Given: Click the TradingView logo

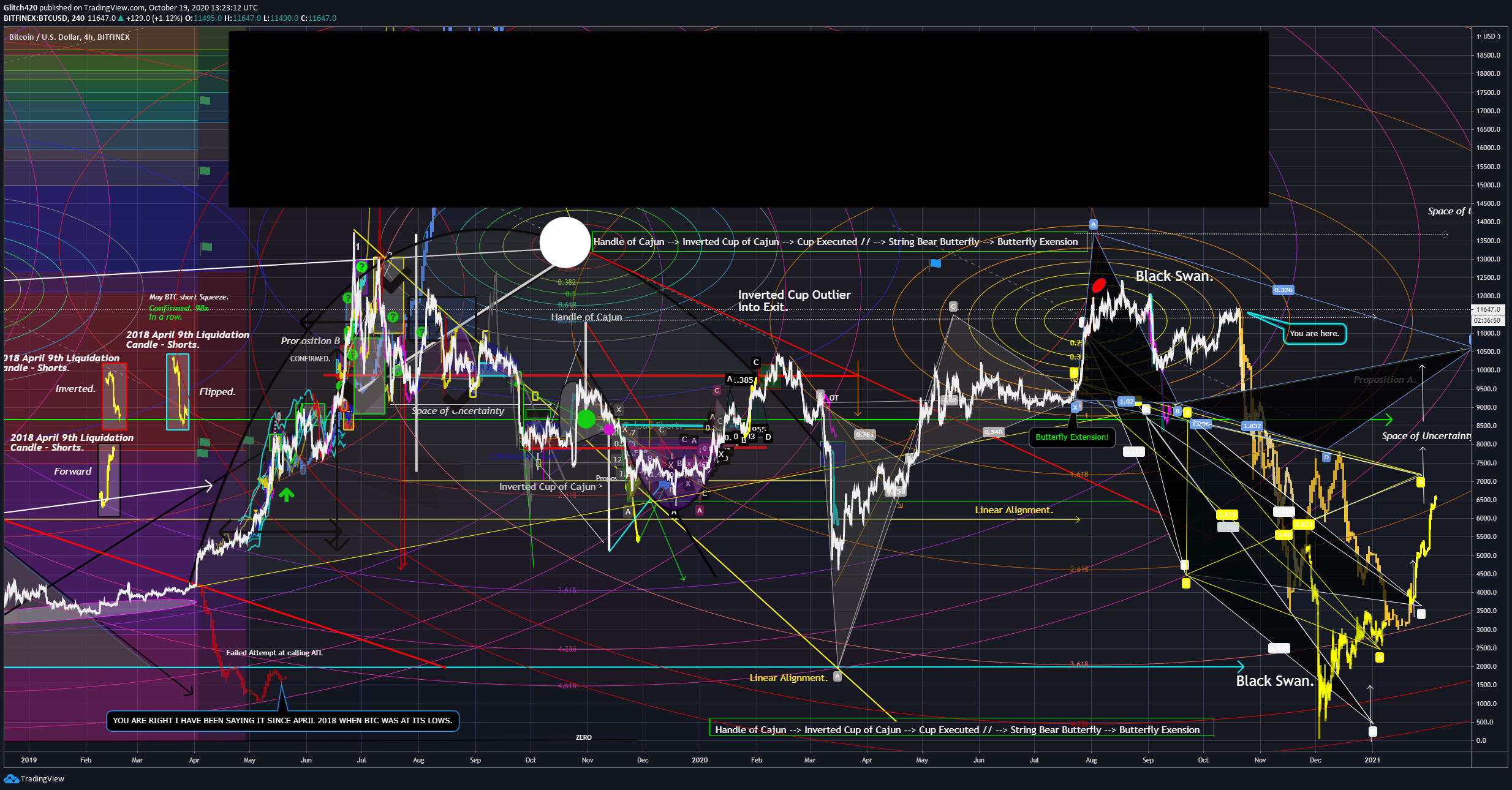Looking at the screenshot, I should pyautogui.click(x=34, y=778).
